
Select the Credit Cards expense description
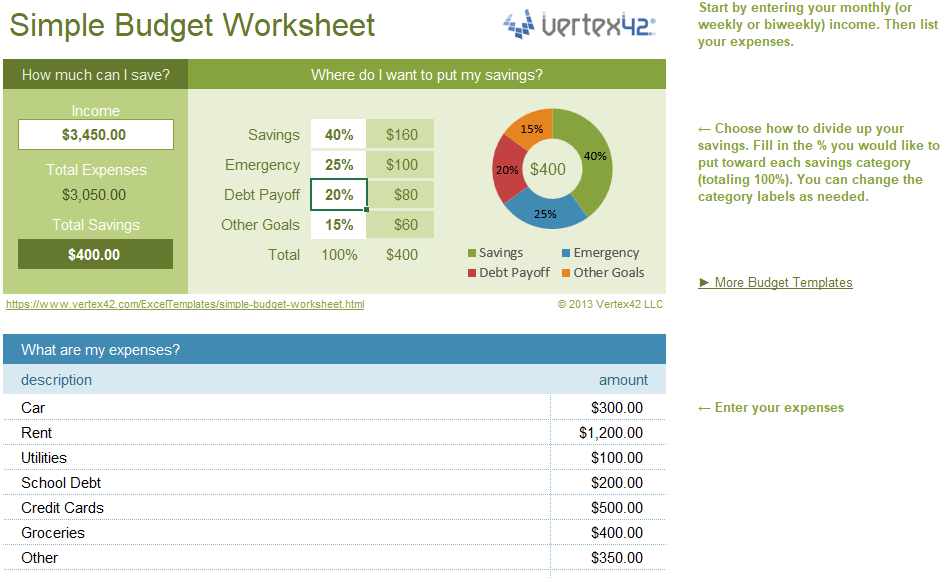pos(62,508)
